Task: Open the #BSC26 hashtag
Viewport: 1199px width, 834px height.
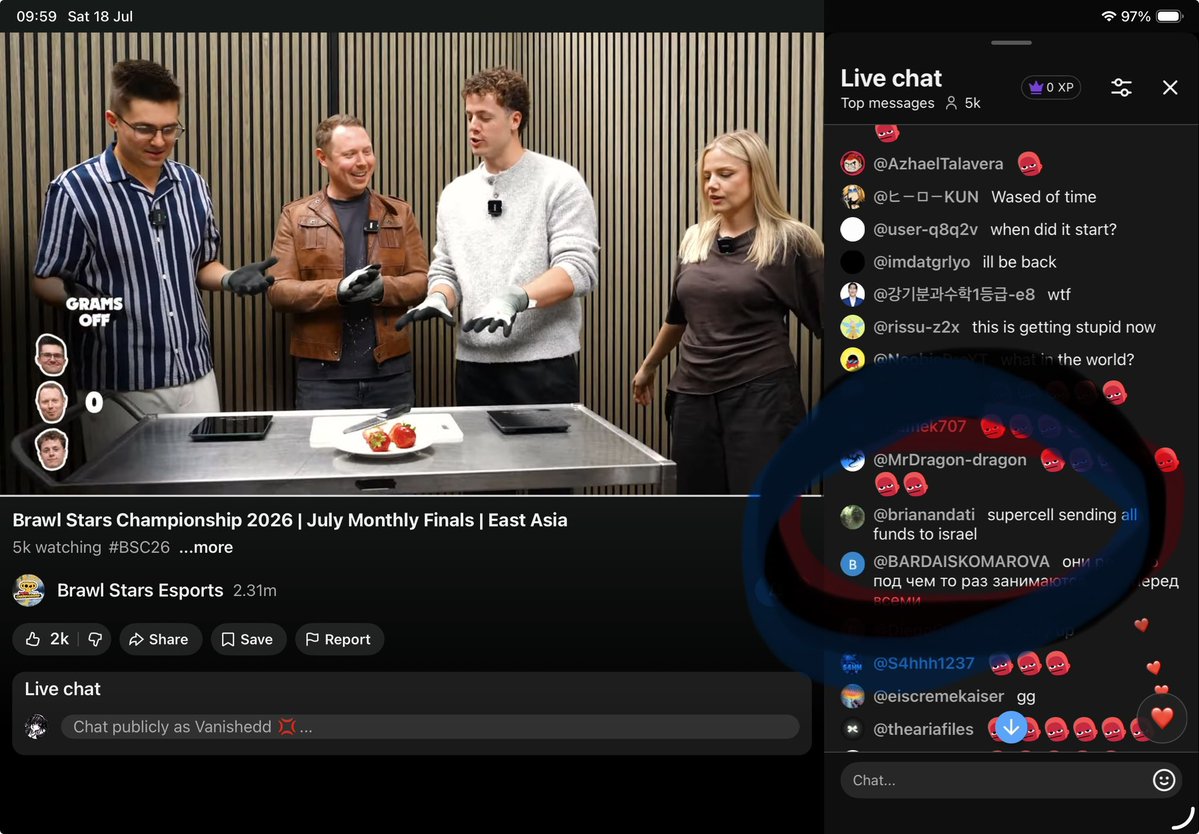Action: pos(138,547)
